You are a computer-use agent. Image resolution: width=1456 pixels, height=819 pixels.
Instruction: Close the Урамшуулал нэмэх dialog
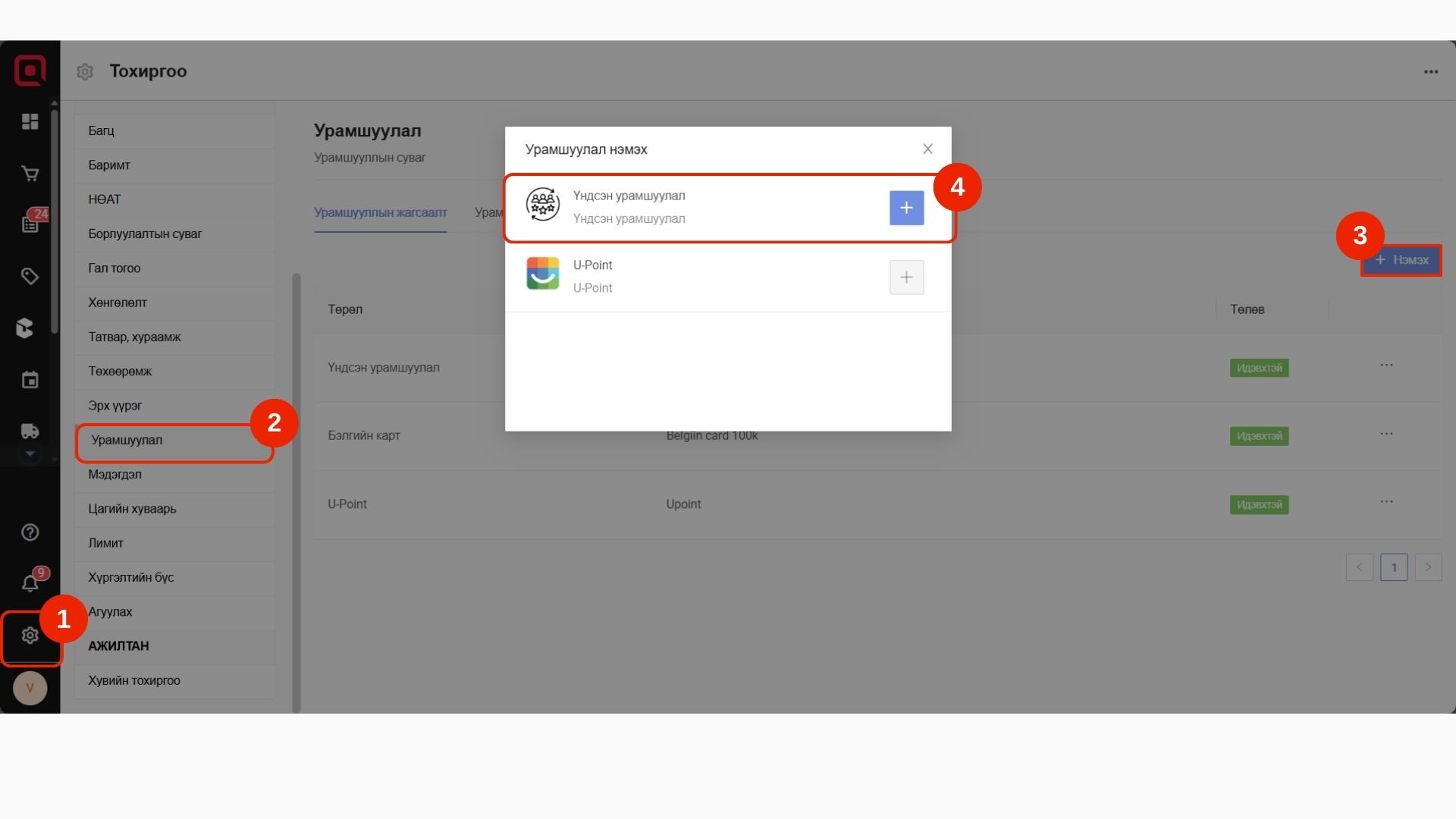(927, 149)
